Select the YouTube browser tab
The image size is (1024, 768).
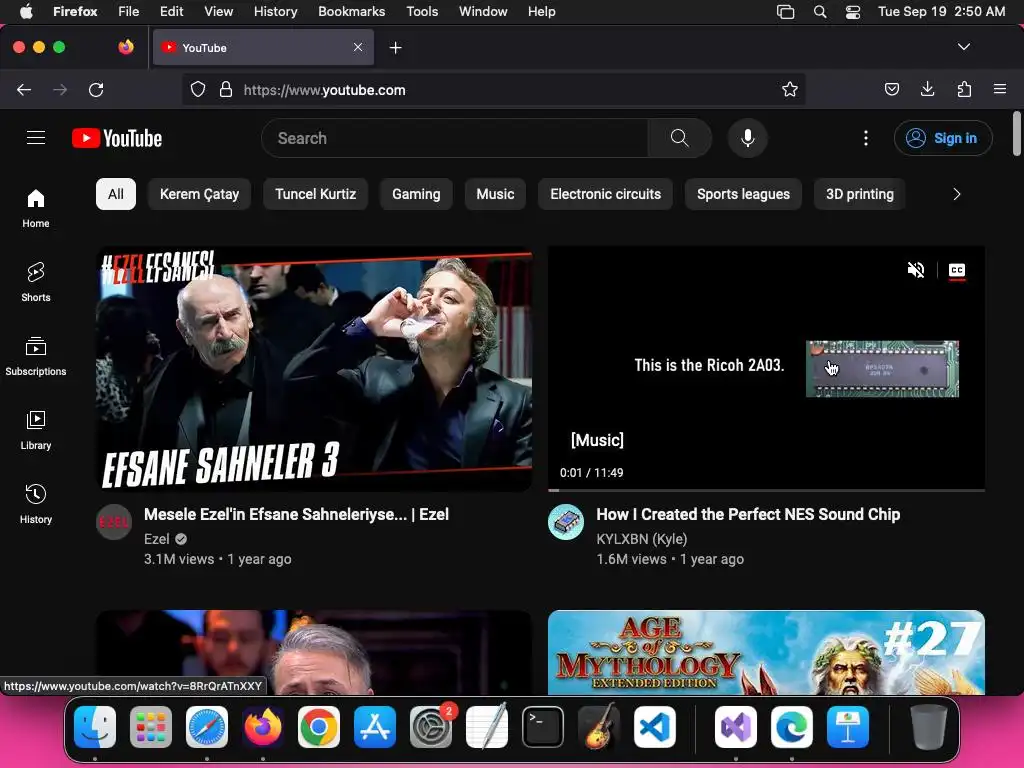(263, 48)
